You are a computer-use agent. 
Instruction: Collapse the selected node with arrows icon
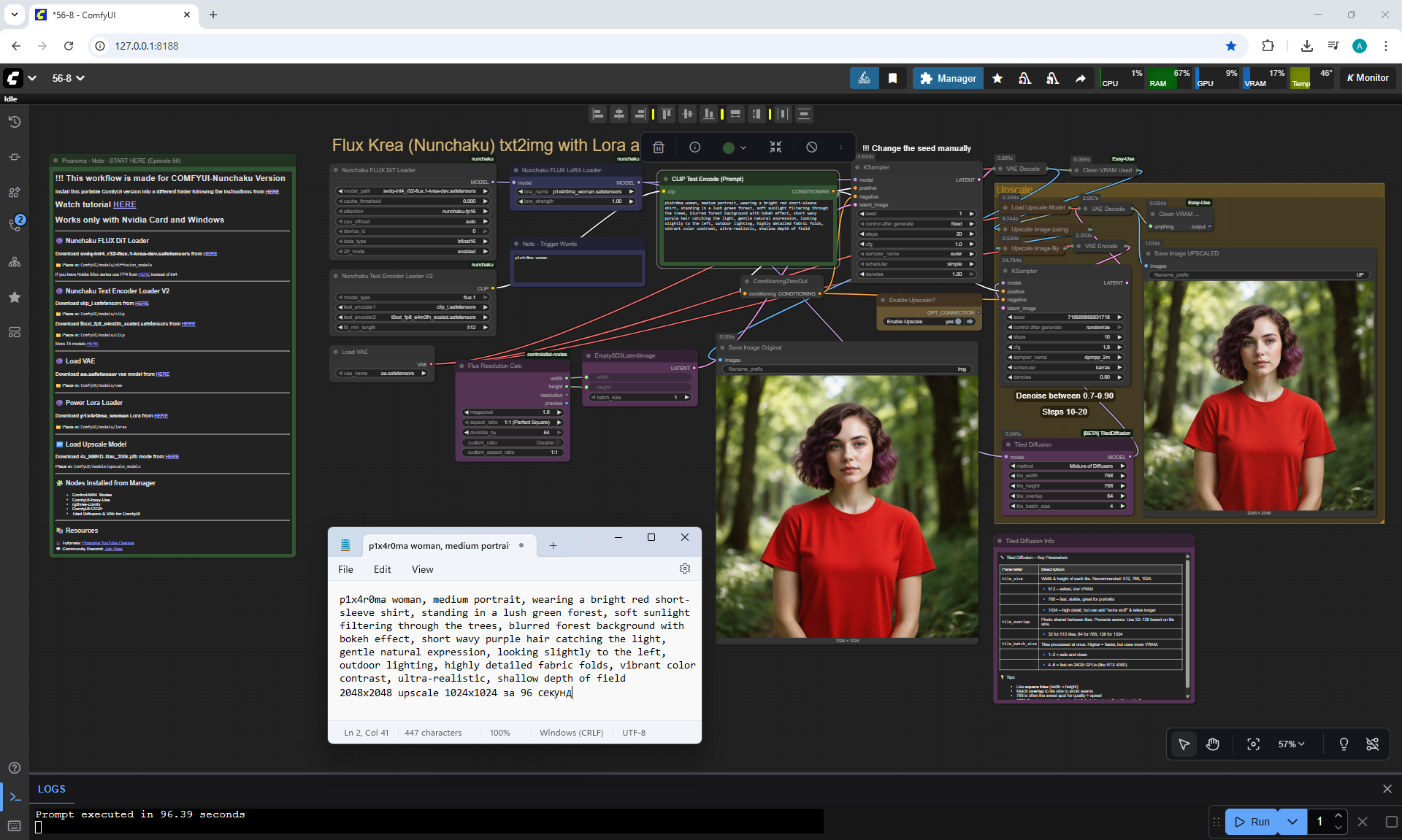(x=775, y=147)
